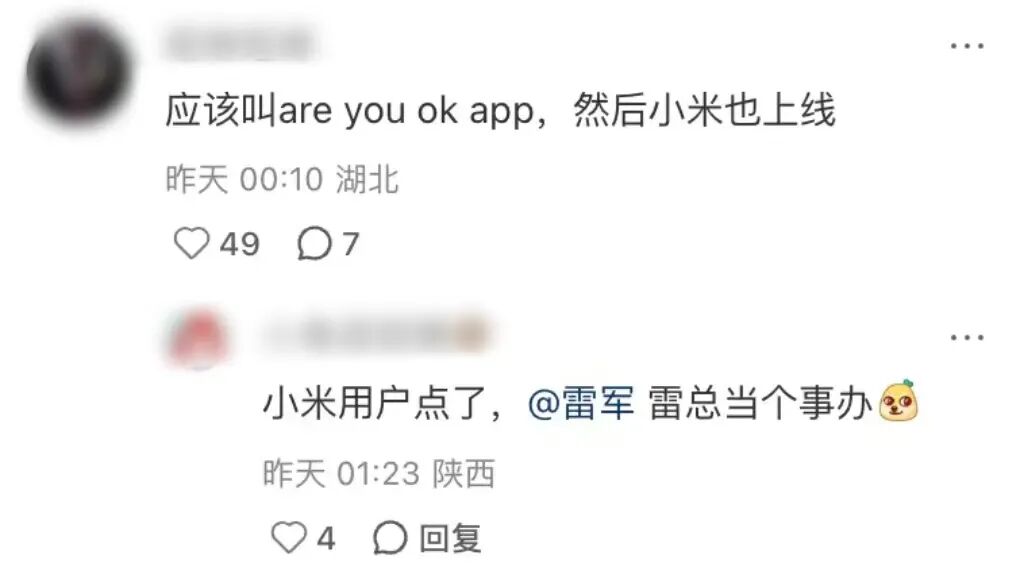Image resolution: width=1024 pixels, height=586 pixels.
Task: Like the reply with 4 likes
Action: [x=288, y=538]
